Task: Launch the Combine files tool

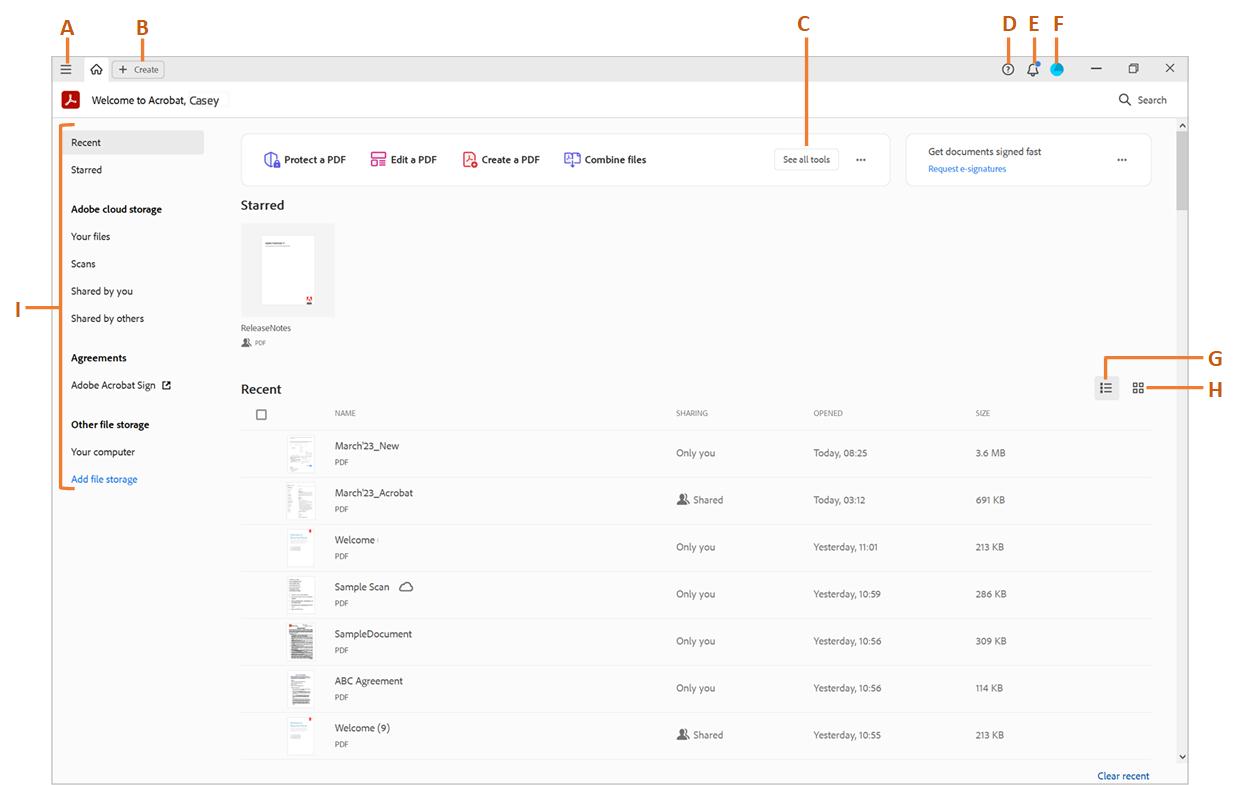Action: pyautogui.click(x=605, y=160)
